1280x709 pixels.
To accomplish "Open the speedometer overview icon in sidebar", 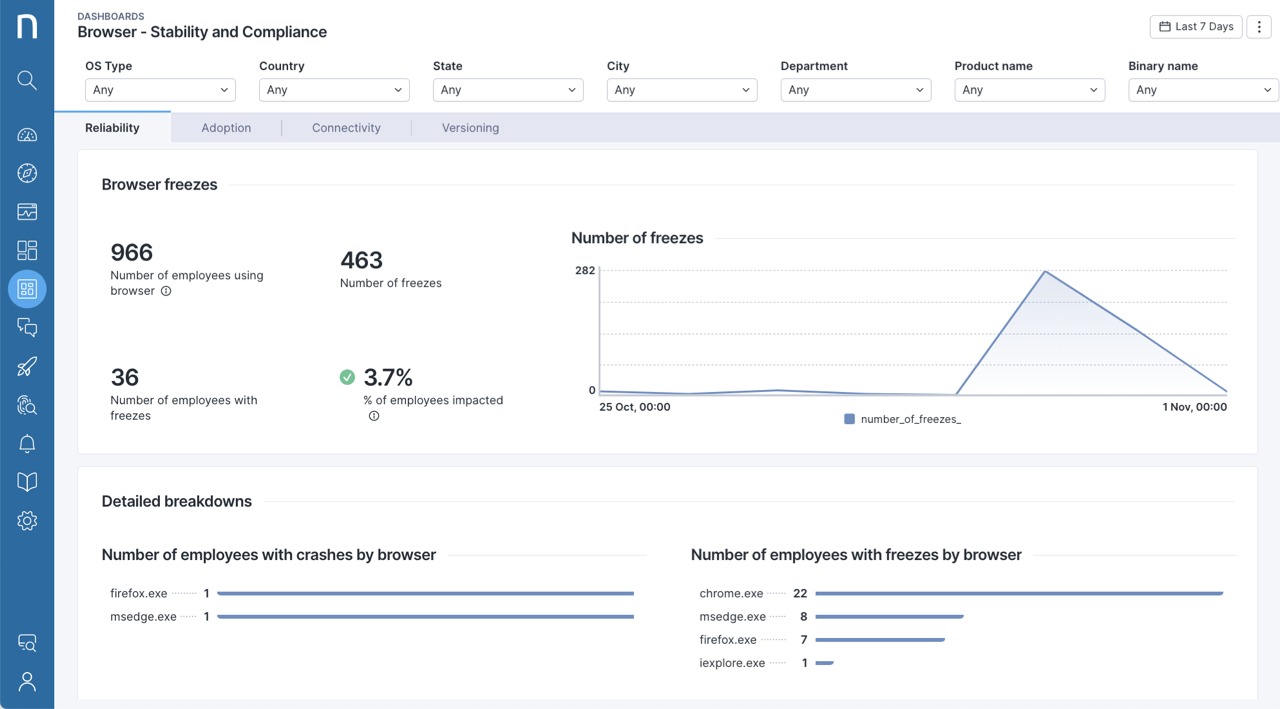I will pyautogui.click(x=27, y=135).
